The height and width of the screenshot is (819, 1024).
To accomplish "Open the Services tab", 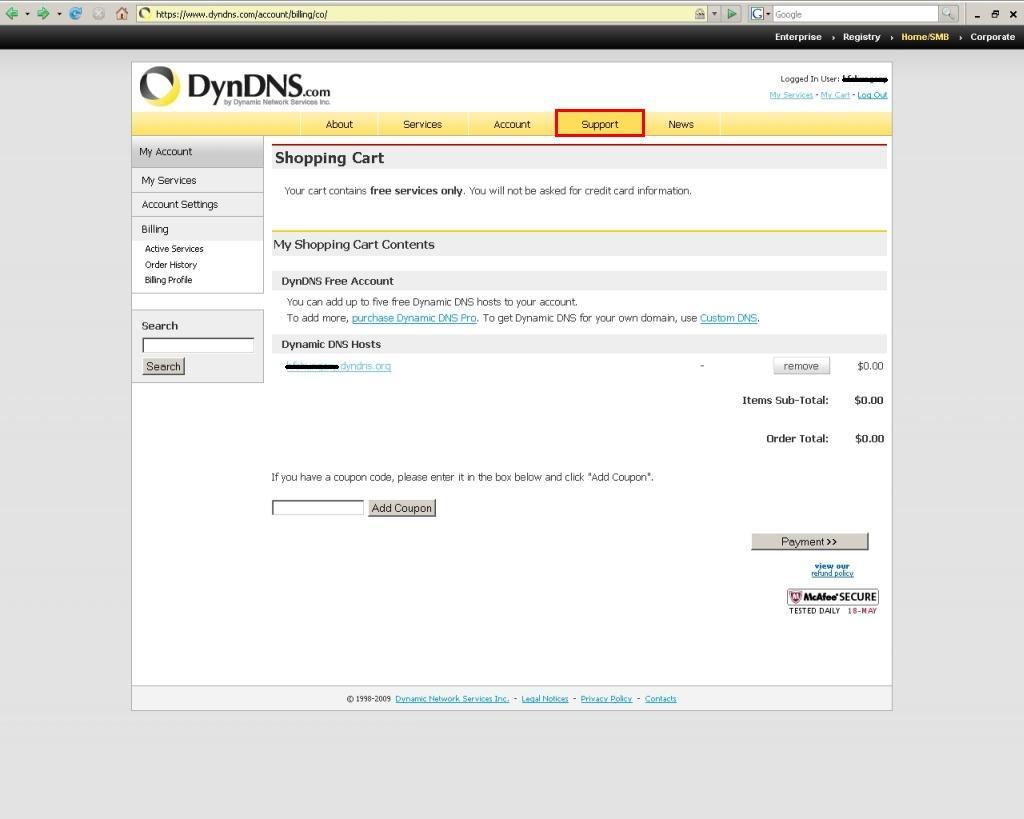I will 423,124.
